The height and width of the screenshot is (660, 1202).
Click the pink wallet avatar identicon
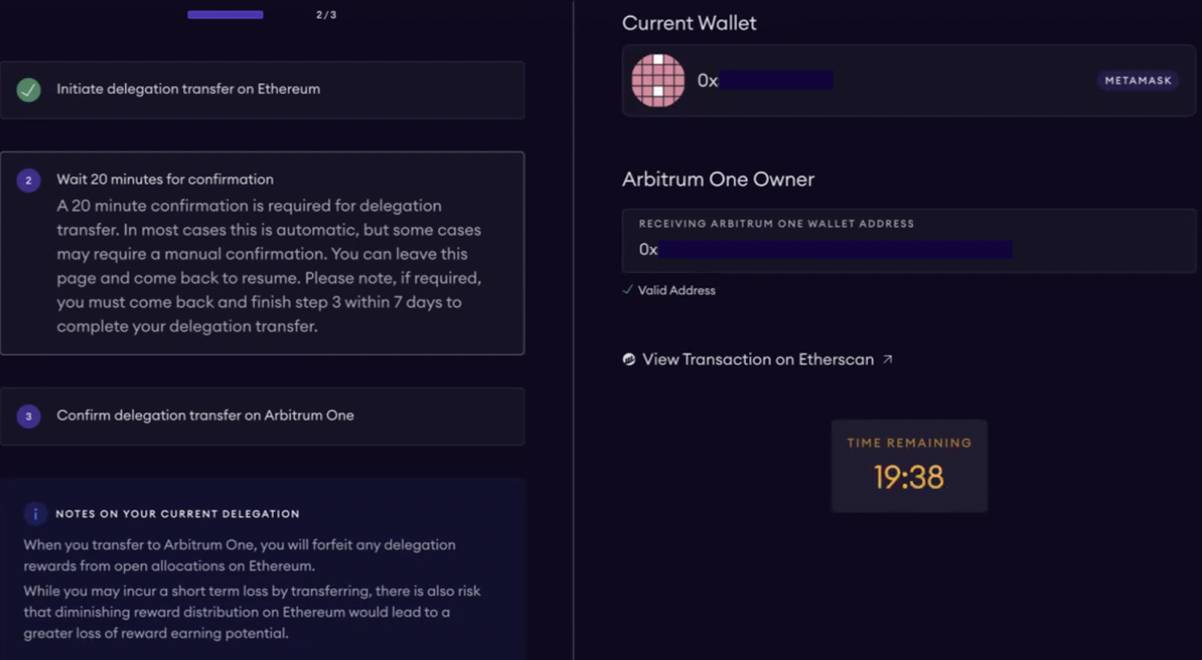658,81
